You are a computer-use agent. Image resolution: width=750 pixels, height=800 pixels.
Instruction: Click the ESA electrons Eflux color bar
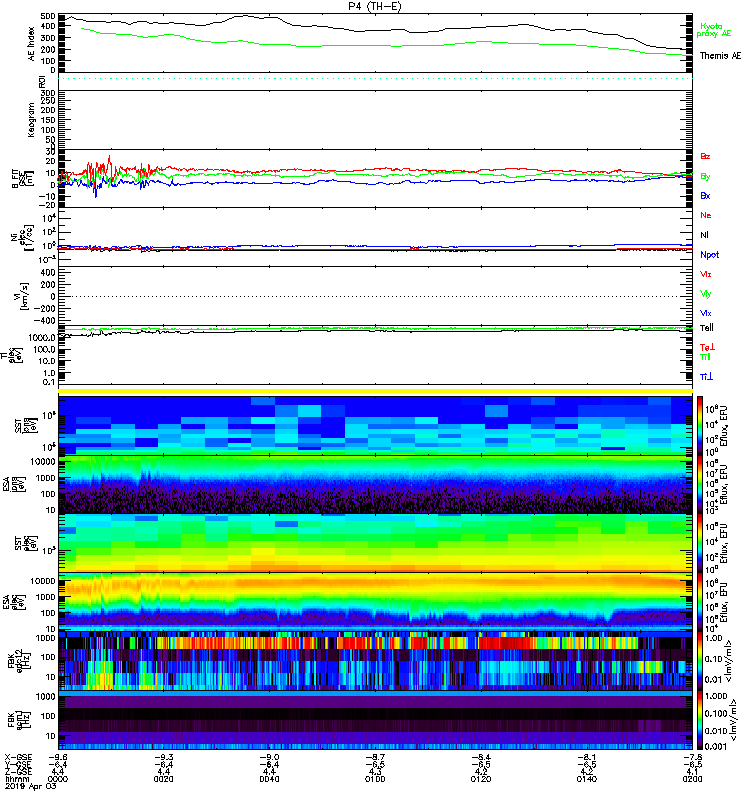pos(700,602)
